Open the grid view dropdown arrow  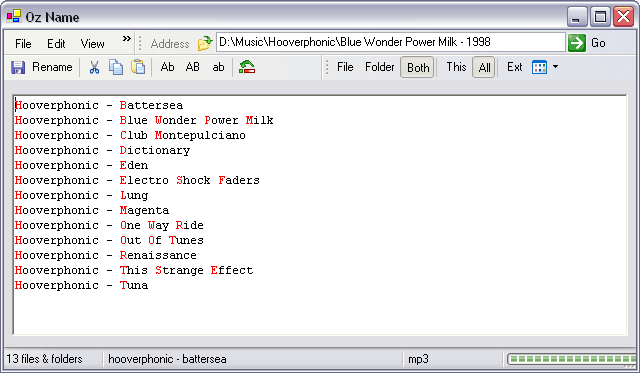click(556, 67)
